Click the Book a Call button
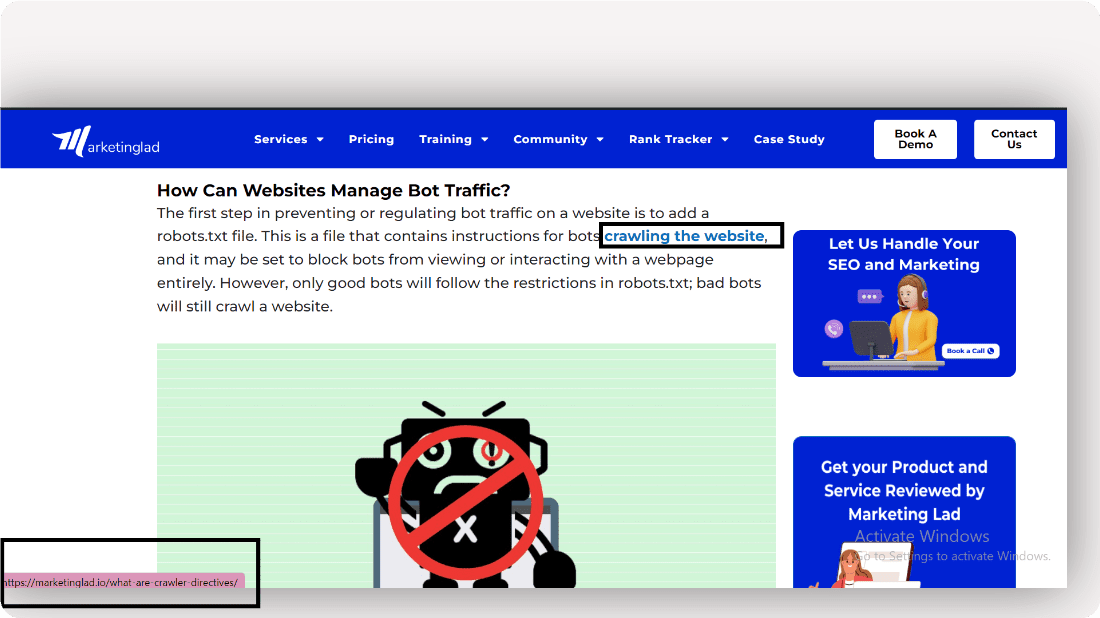 [x=970, y=351]
